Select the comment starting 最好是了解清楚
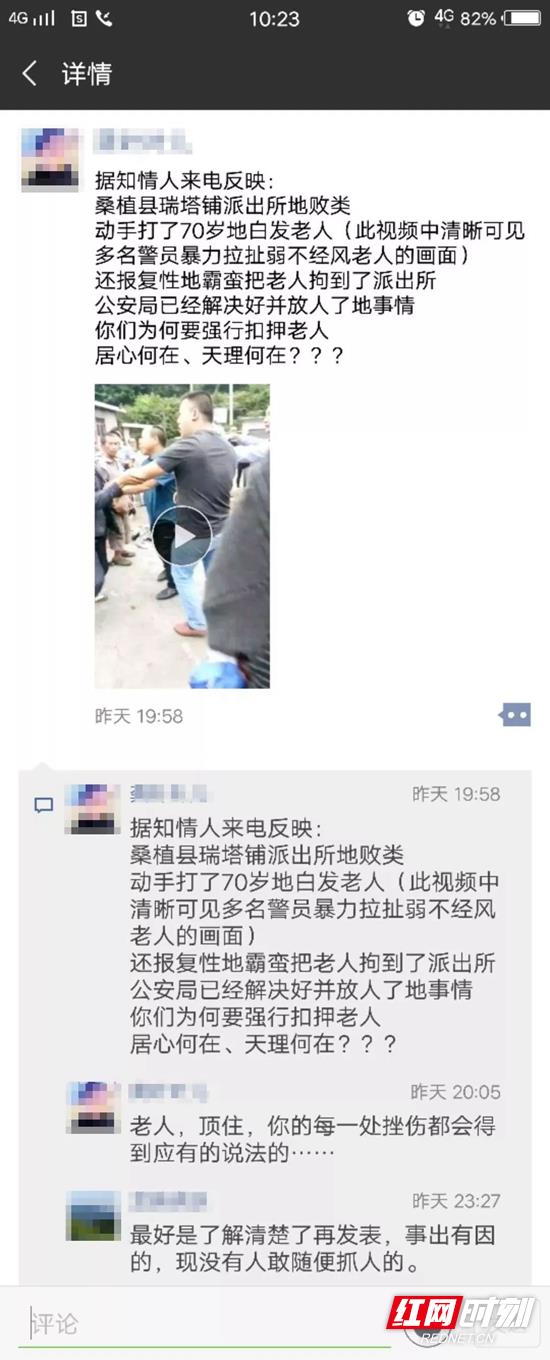 [x=313, y=1248]
